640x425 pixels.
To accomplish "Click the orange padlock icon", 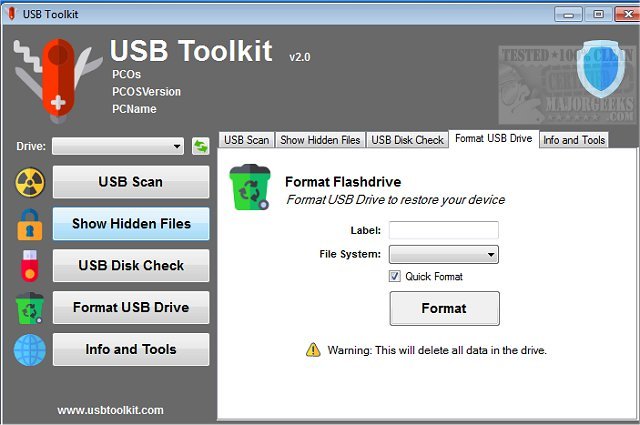I will (x=30, y=224).
